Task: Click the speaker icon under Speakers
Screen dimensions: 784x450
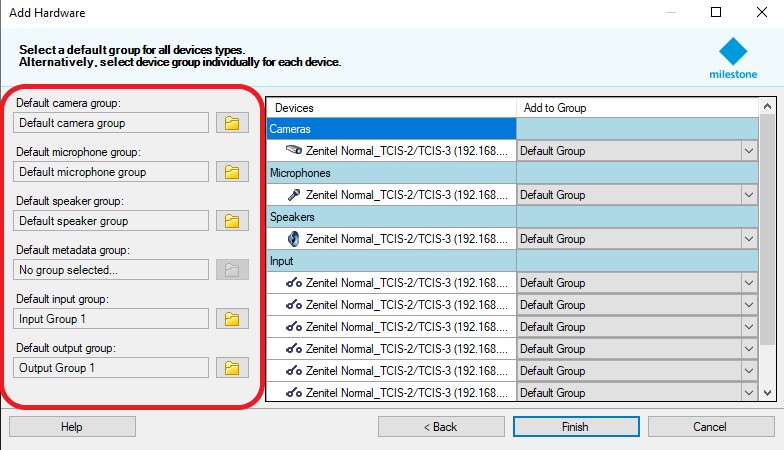Action: tap(294, 238)
